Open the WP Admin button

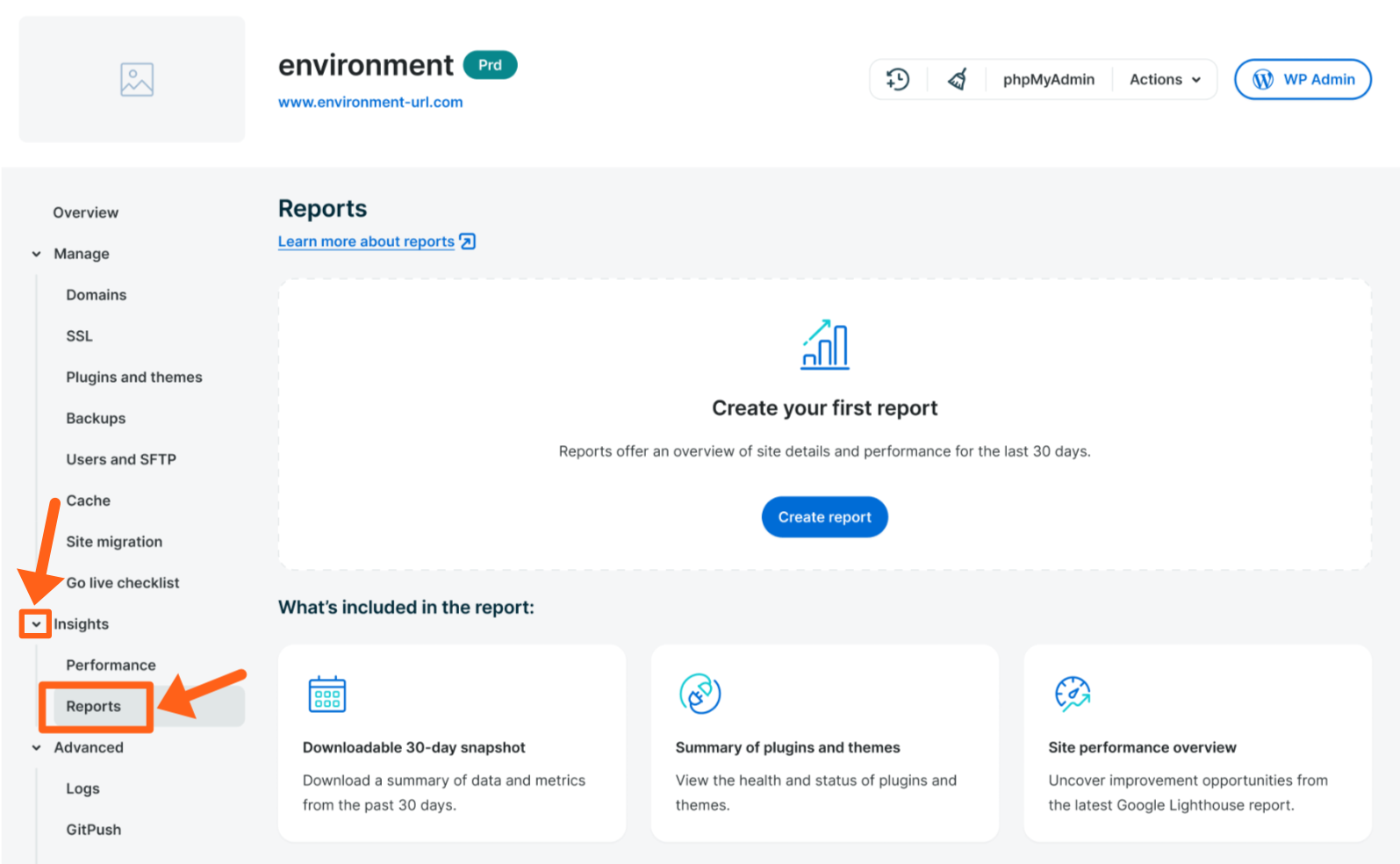(x=1303, y=79)
